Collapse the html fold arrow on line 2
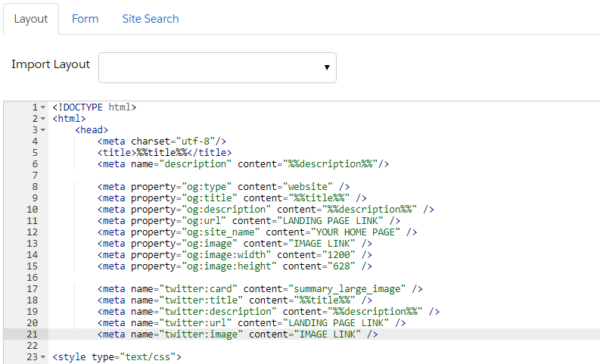 (x=43, y=119)
